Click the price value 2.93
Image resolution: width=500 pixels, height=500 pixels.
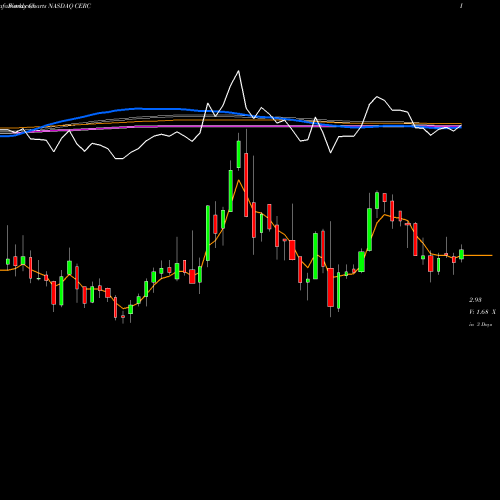tap(475, 300)
